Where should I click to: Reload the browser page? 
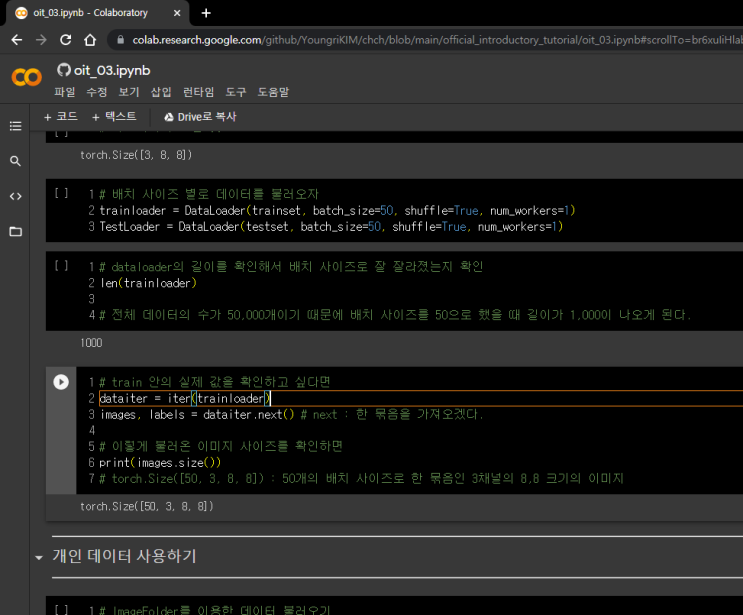66,40
